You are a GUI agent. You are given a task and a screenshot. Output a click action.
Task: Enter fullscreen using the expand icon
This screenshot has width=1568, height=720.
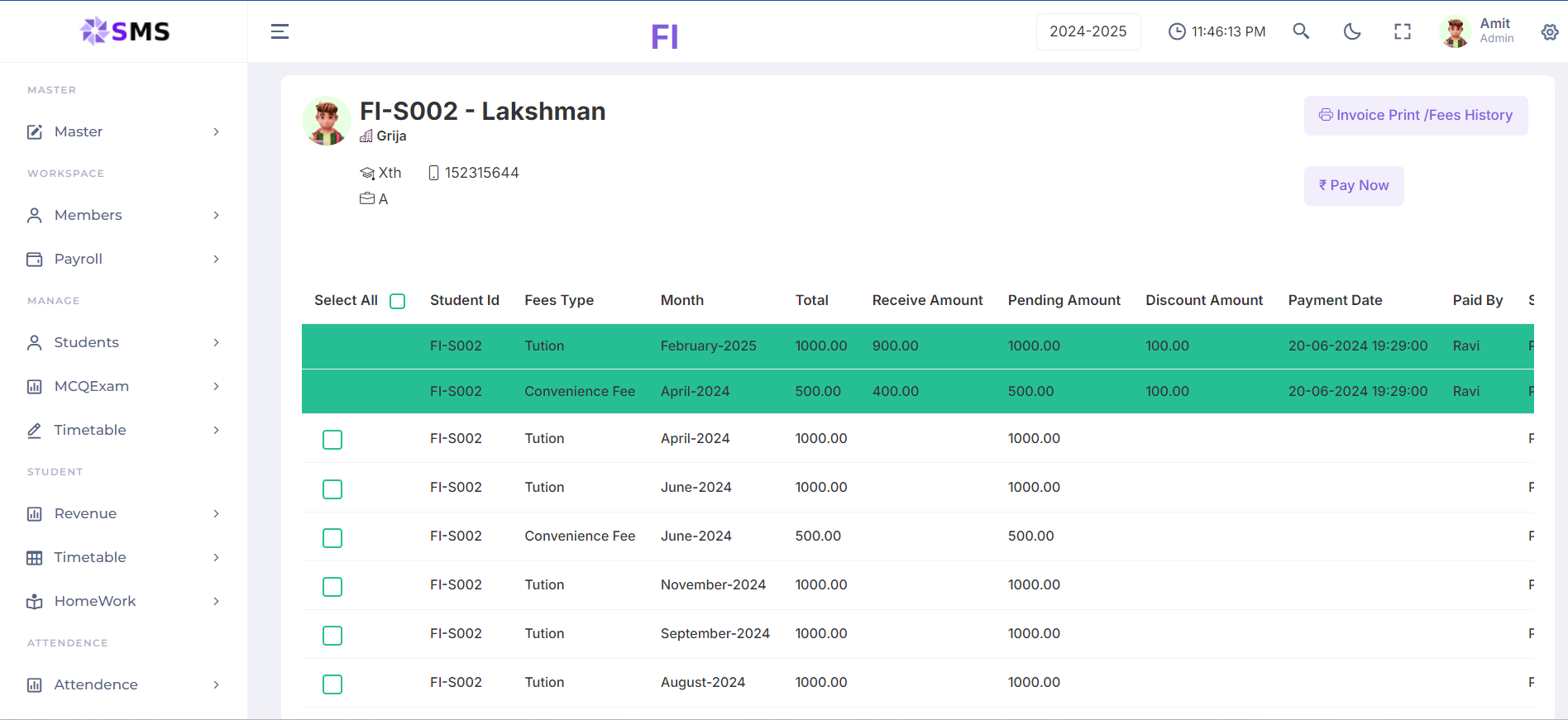pos(1403,31)
